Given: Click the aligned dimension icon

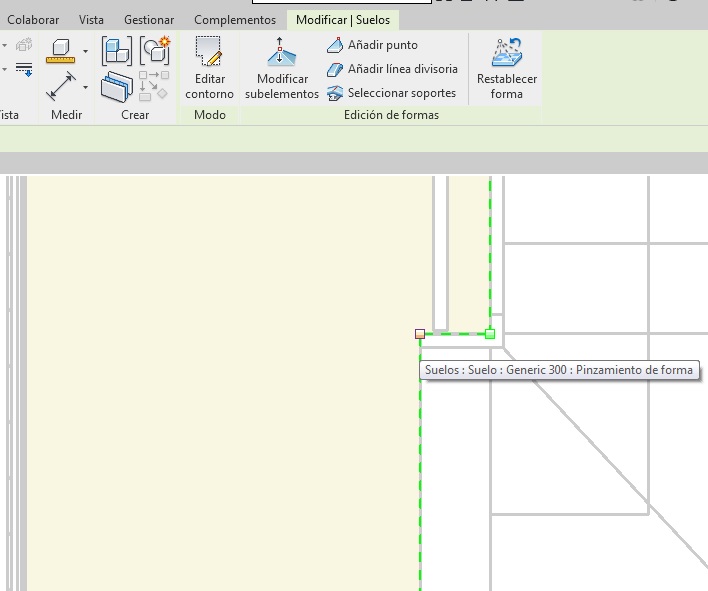Looking at the screenshot, I should [x=61, y=87].
